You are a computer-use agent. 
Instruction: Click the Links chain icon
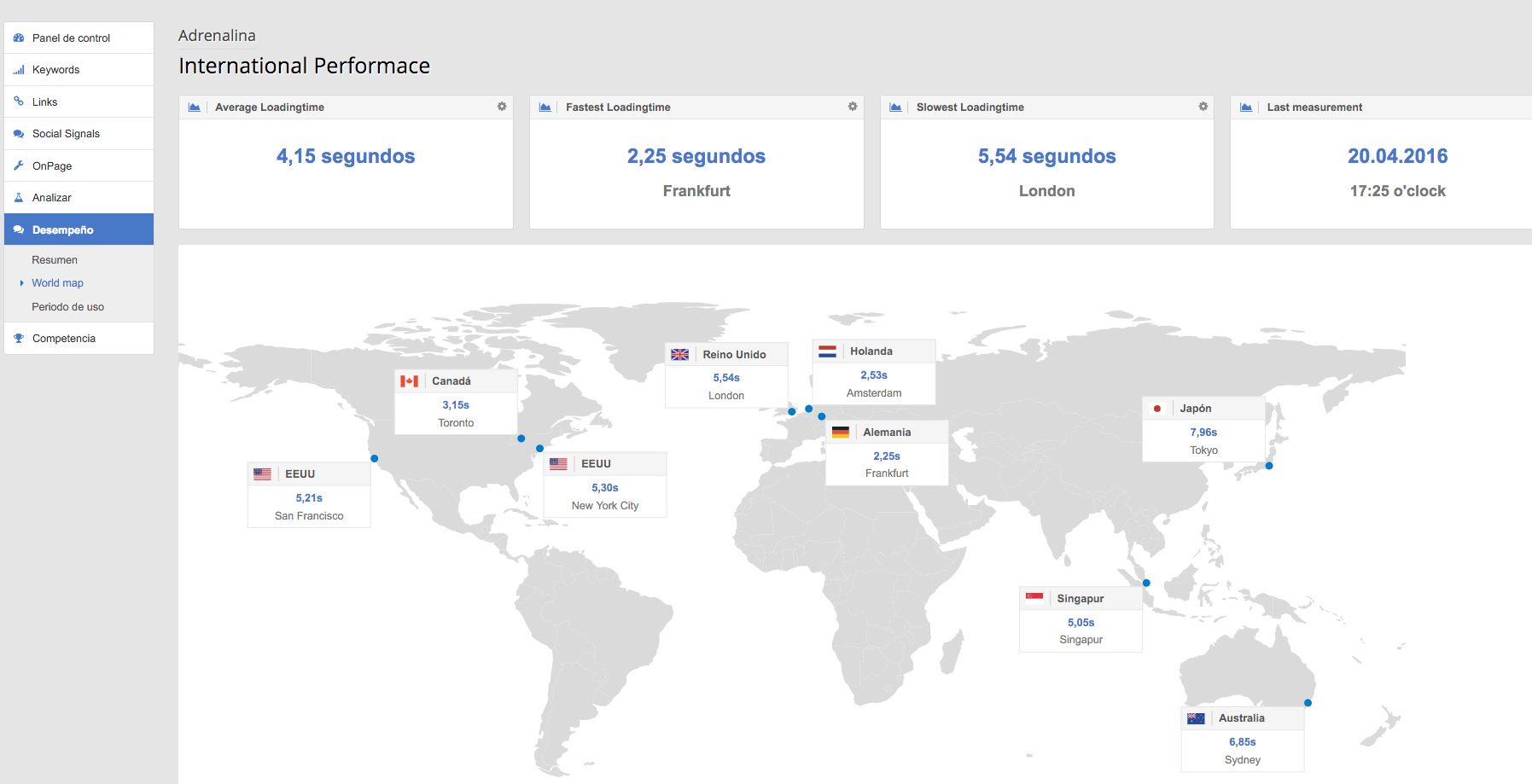[19, 102]
